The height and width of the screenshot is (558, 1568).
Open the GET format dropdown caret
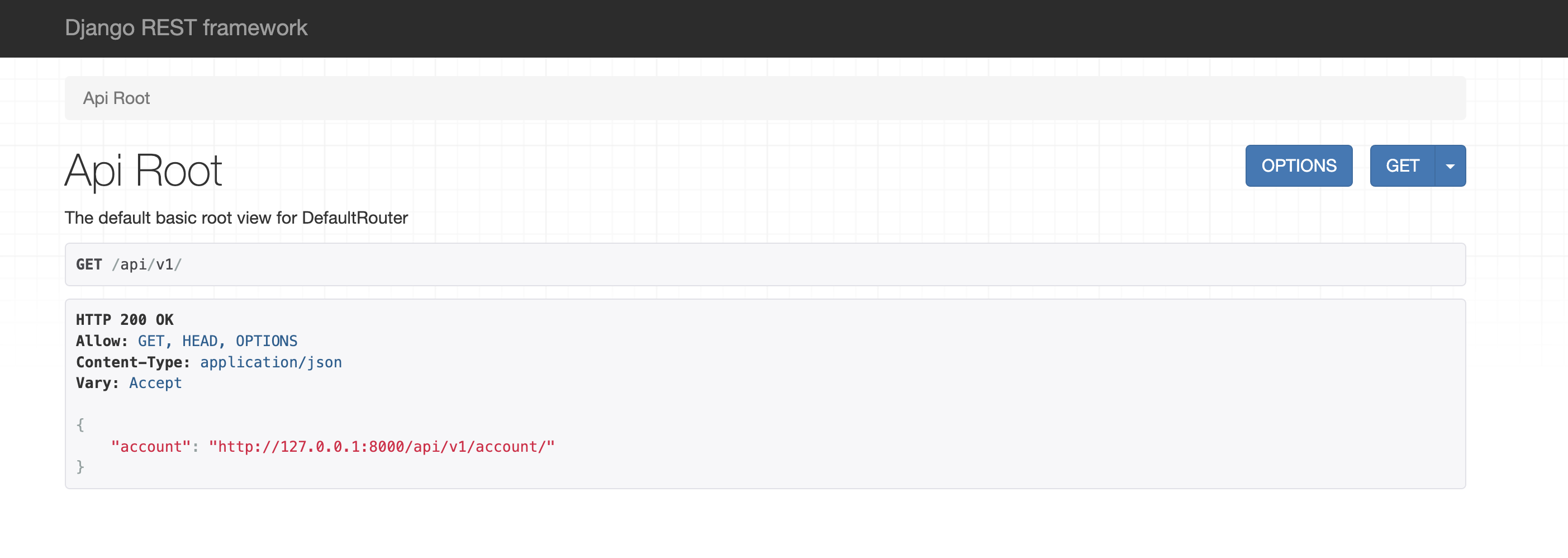coord(1450,165)
